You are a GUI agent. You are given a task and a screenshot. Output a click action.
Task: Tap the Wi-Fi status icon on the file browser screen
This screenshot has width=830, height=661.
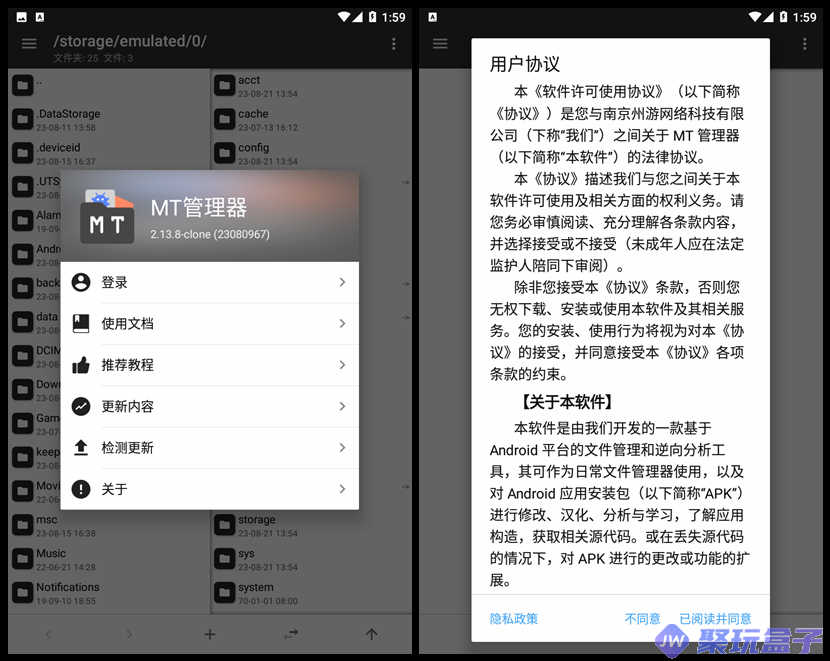(344, 17)
